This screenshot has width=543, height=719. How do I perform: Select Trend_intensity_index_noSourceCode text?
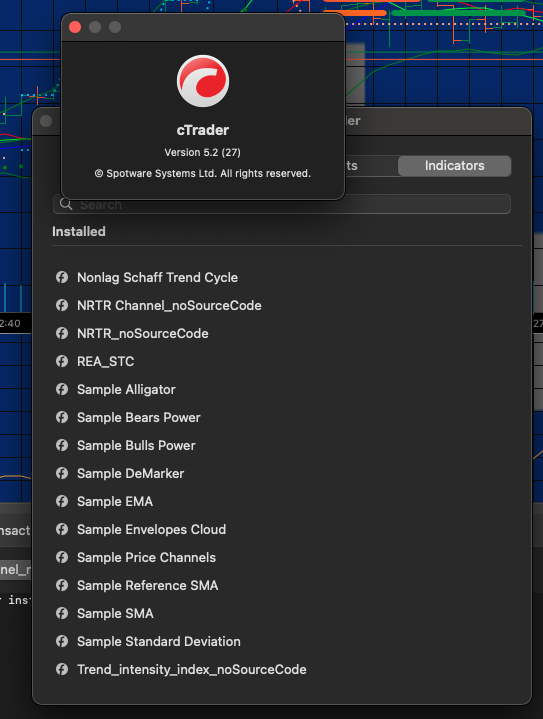[192, 669]
